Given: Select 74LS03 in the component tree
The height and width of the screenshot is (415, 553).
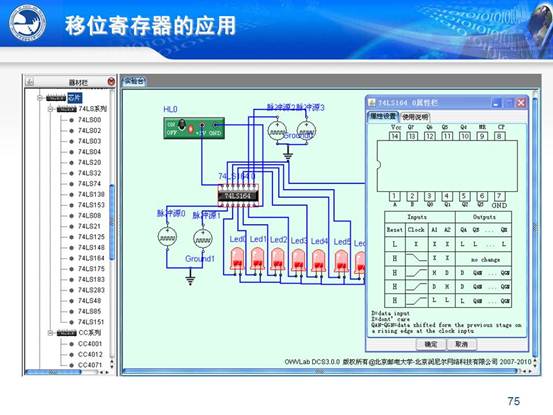Looking at the screenshot, I should (89, 141).
